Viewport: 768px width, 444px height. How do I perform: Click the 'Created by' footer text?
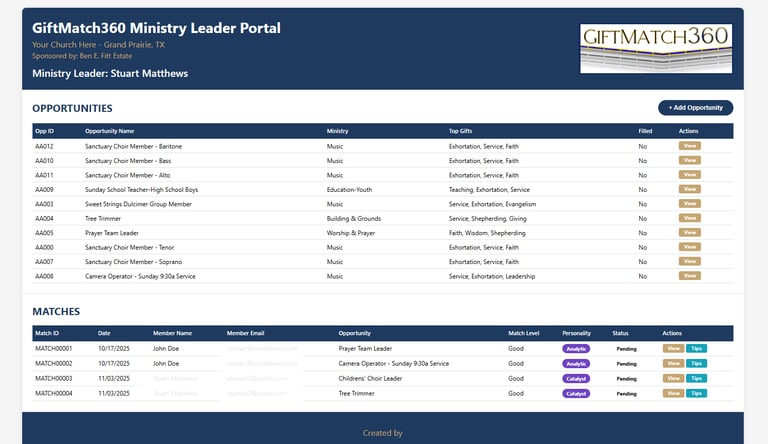coord(383,433)
